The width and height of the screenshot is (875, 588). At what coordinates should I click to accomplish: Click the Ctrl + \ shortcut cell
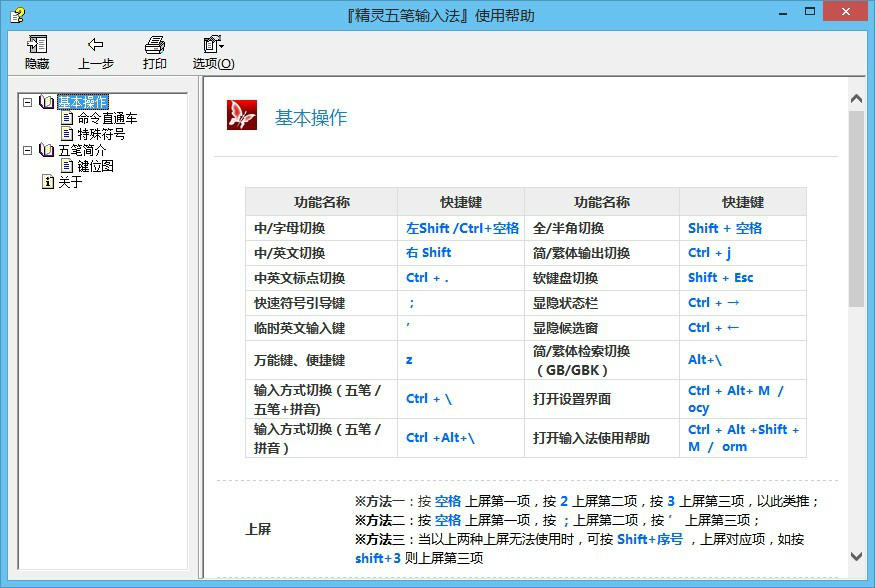[x=461, y=399]
